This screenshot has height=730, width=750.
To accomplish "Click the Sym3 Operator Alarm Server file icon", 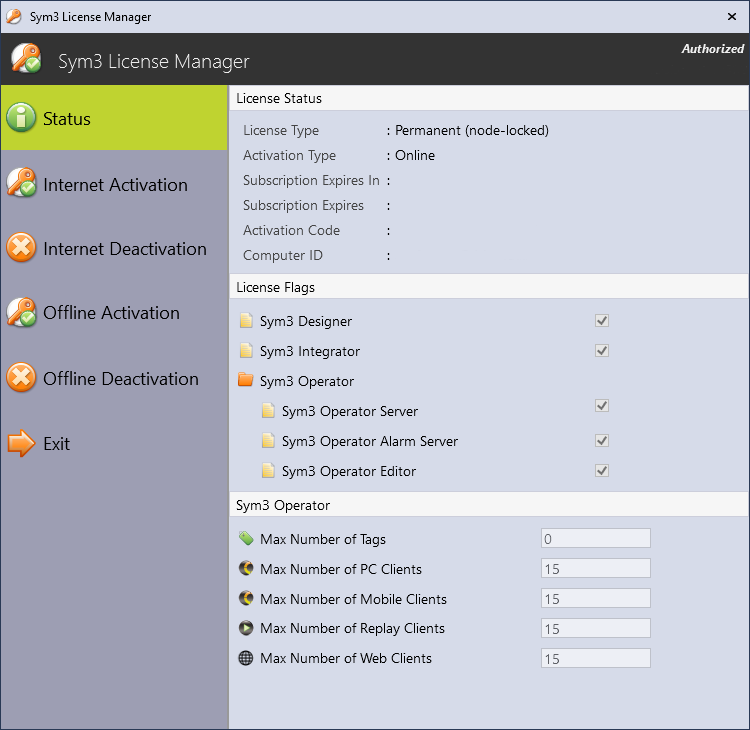I will pos(268,441).
